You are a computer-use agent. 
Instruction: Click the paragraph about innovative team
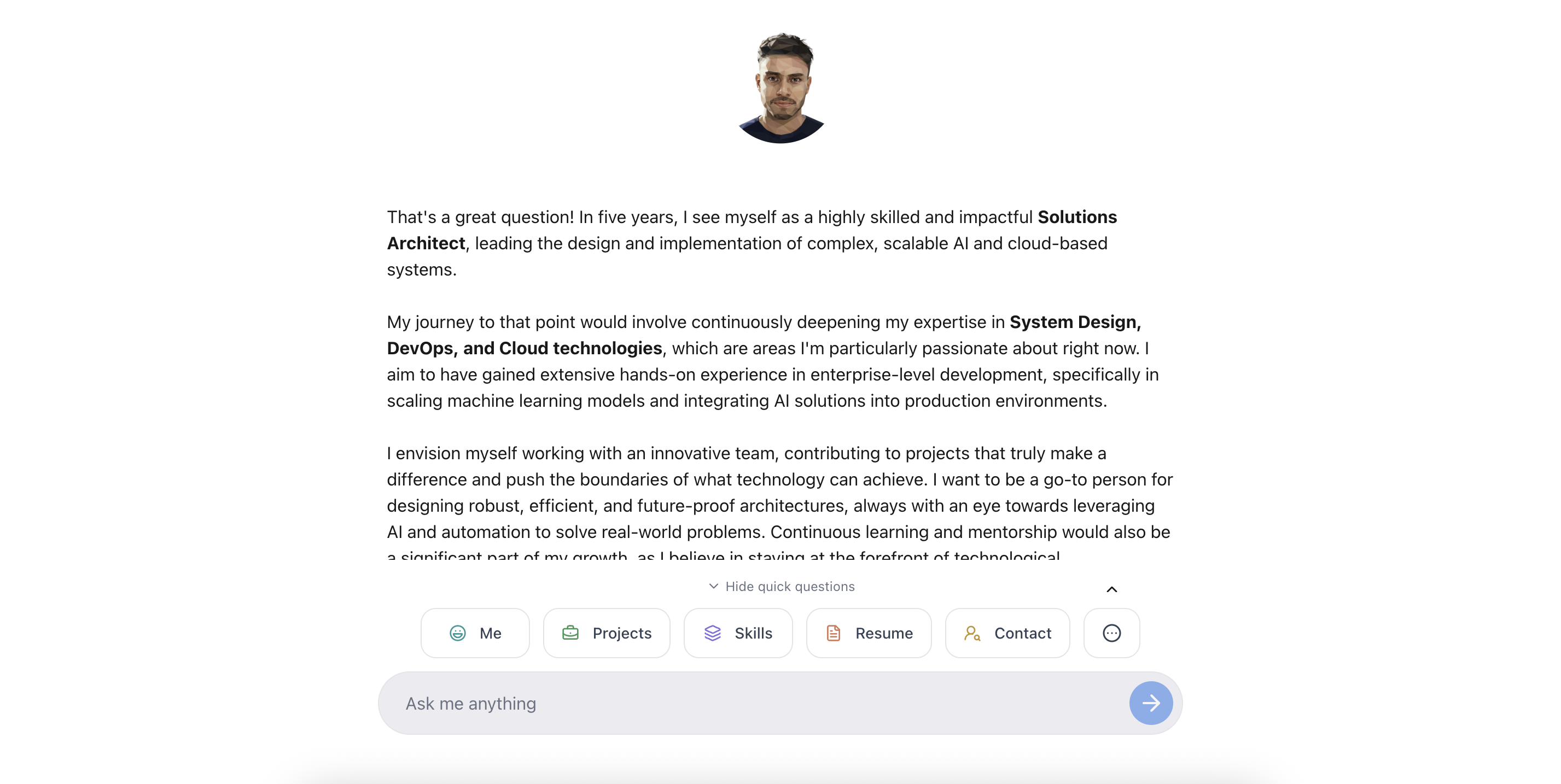tap(780, 501)
